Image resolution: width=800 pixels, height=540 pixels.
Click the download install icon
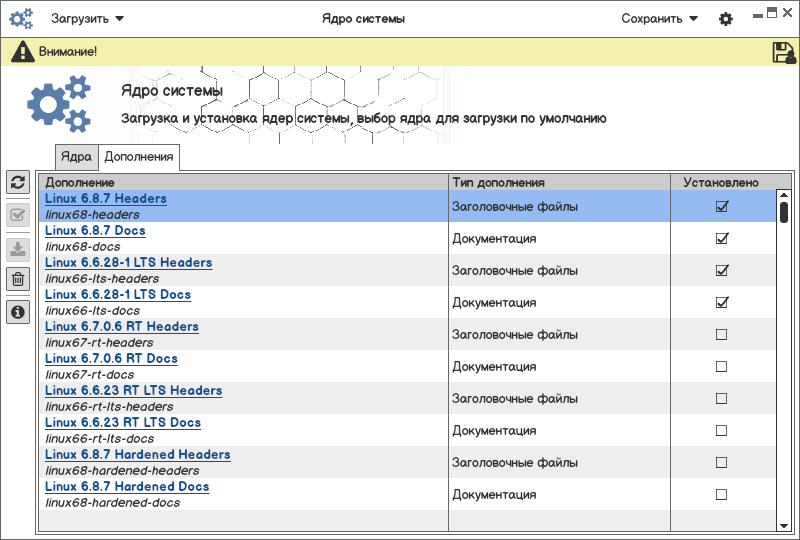[17, 248]
